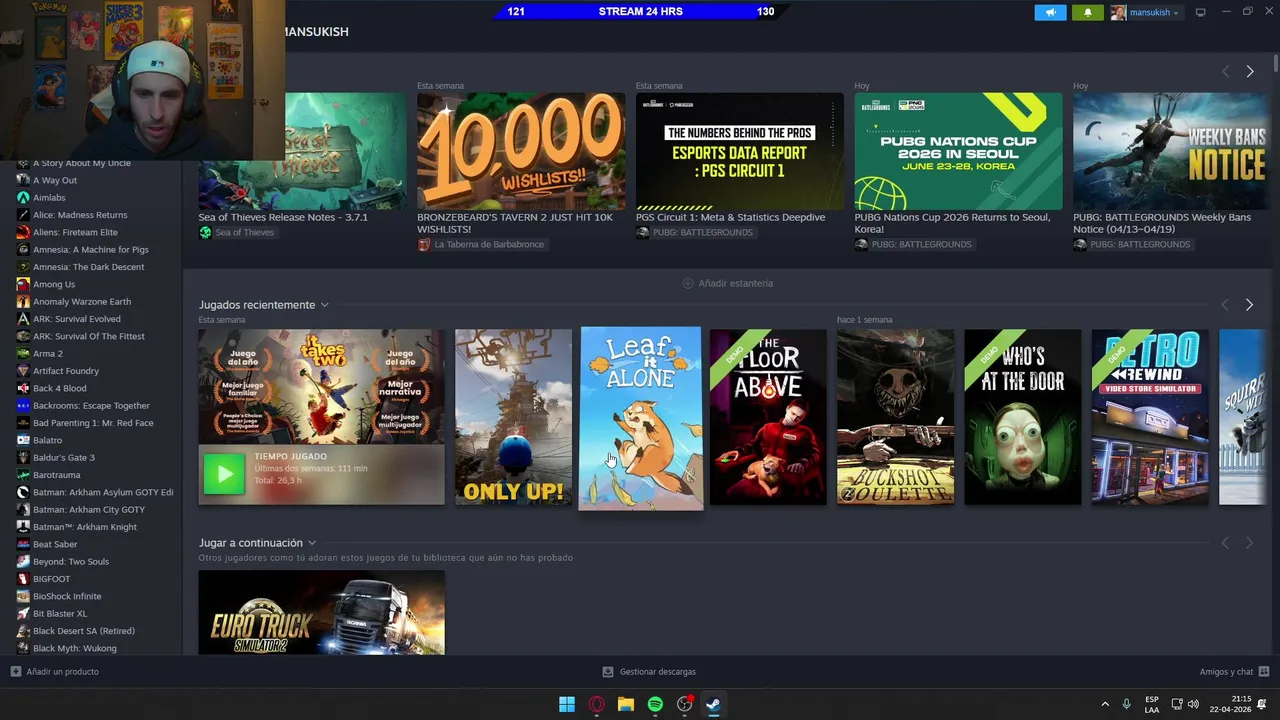Open the It Takes Two cover
Image resolution: width=1280 pixels, height=720 pixels.
tap(321, 387)
